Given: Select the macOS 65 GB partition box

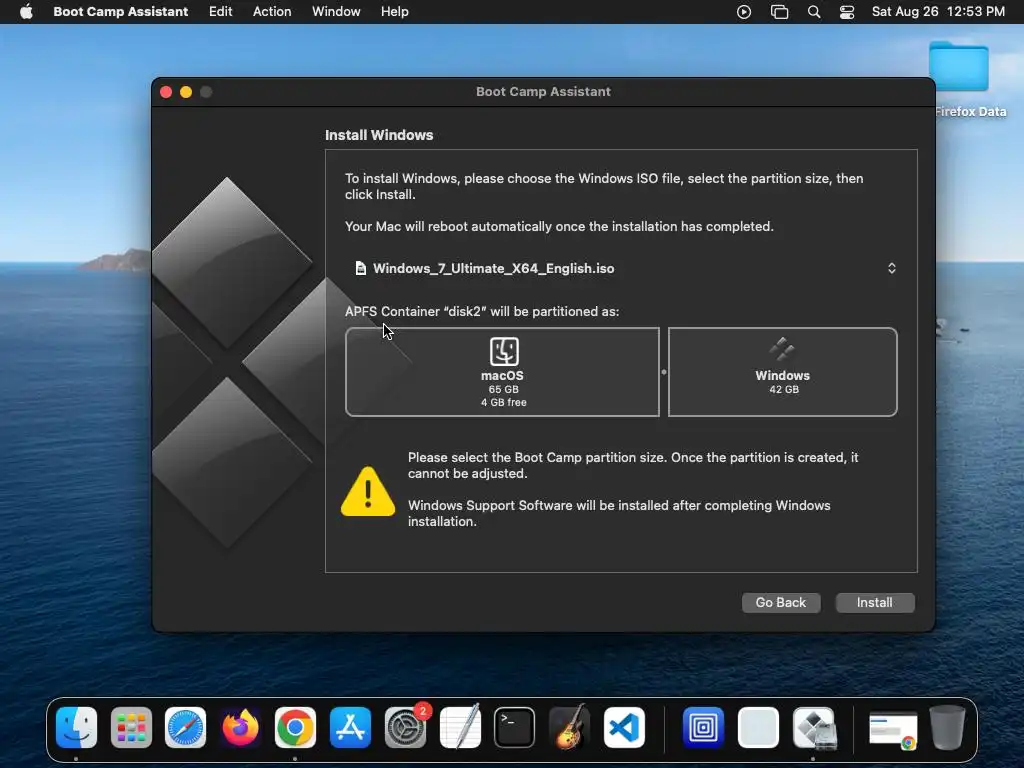Looking at the screenshot, I should click(x=502, y=372).
